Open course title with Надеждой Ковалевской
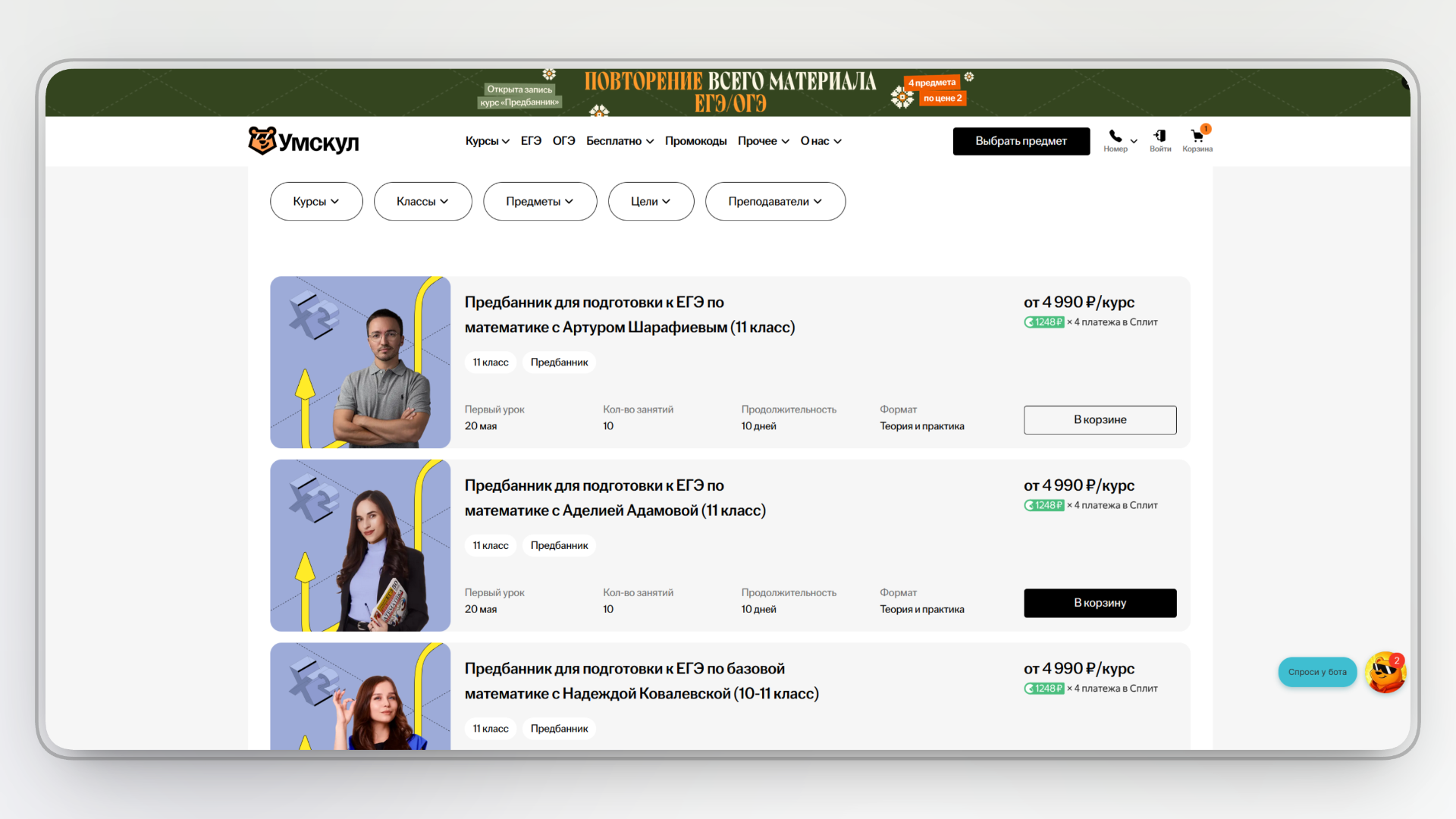Image resolution: width=1456 pixels, height=819 pixels. click(642, 681)
